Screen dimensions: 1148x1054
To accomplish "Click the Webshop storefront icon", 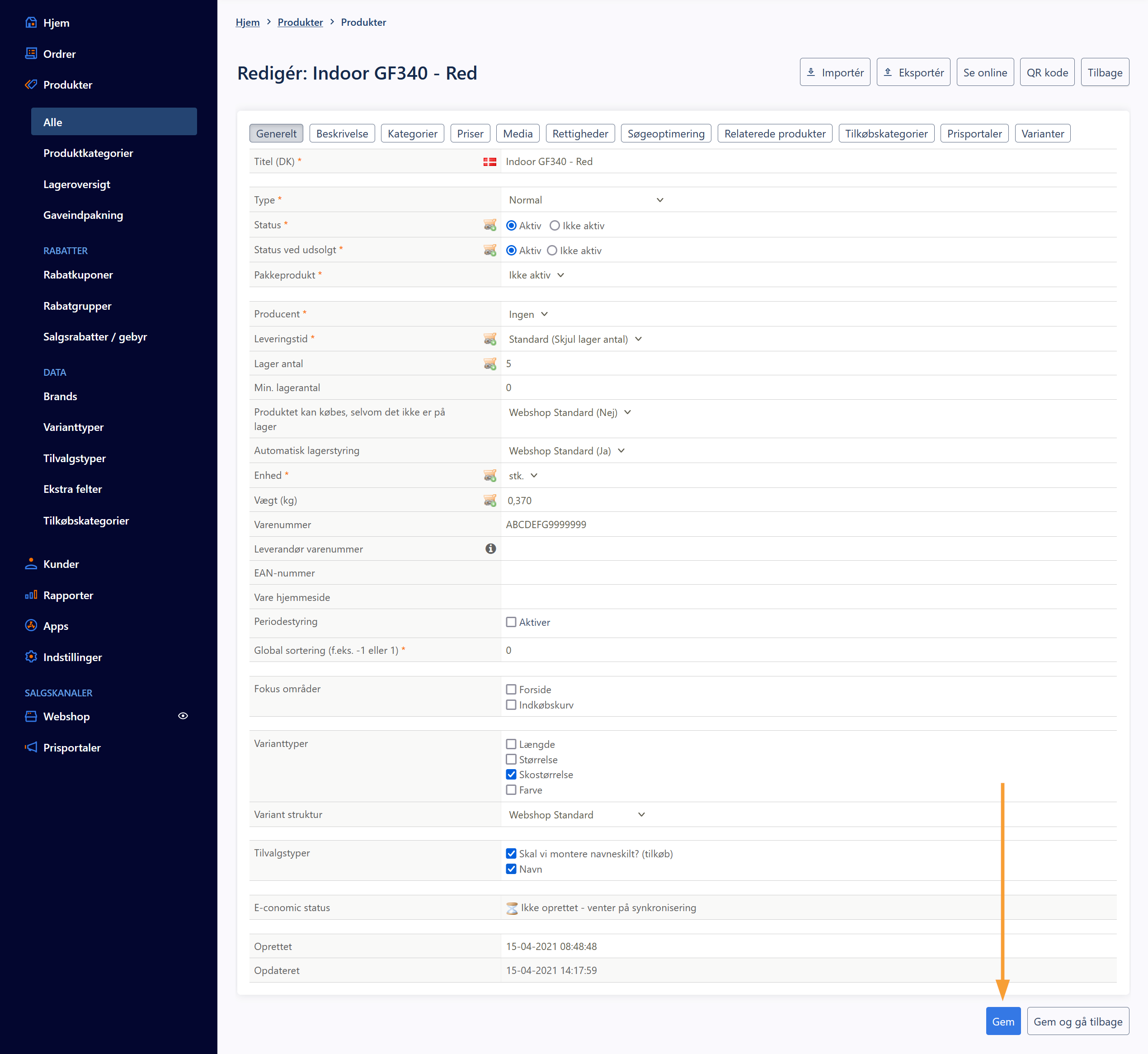I will 31,716.
